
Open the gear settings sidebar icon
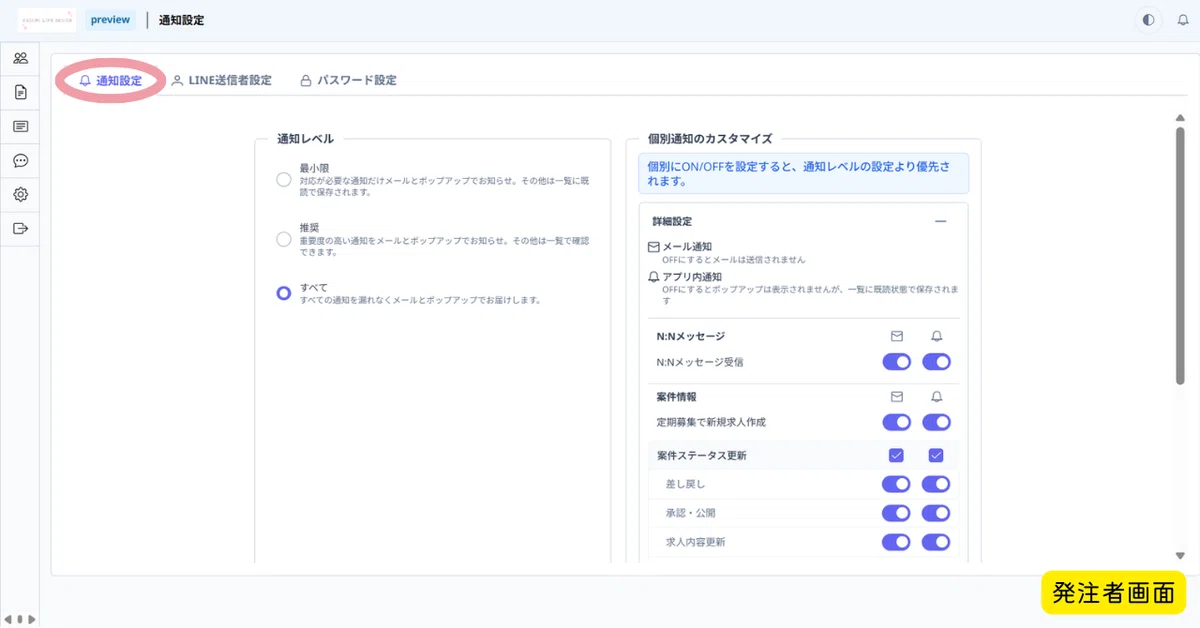pos(20,194)
